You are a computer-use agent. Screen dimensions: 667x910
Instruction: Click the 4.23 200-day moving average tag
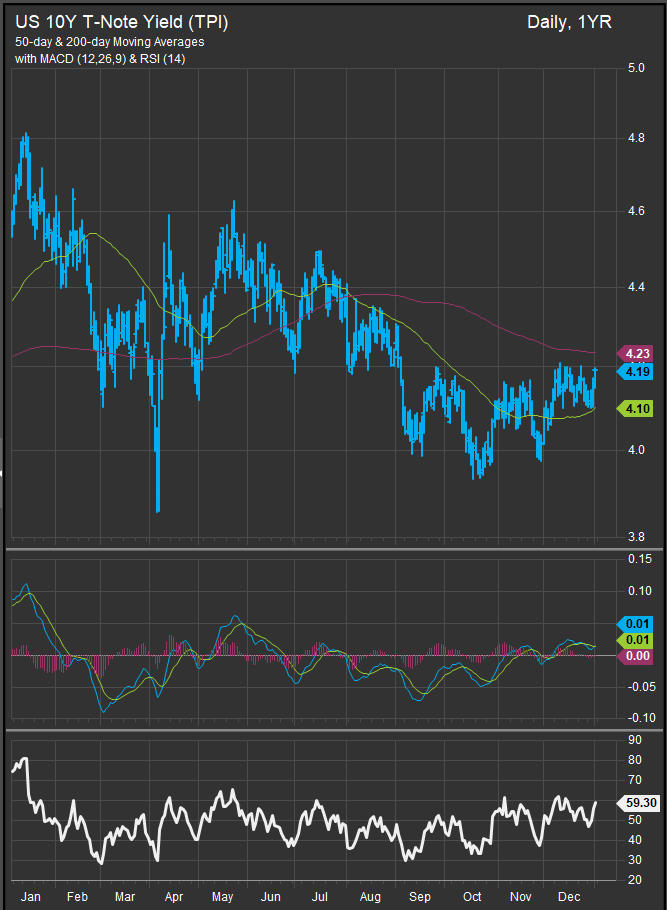point(636,354)
